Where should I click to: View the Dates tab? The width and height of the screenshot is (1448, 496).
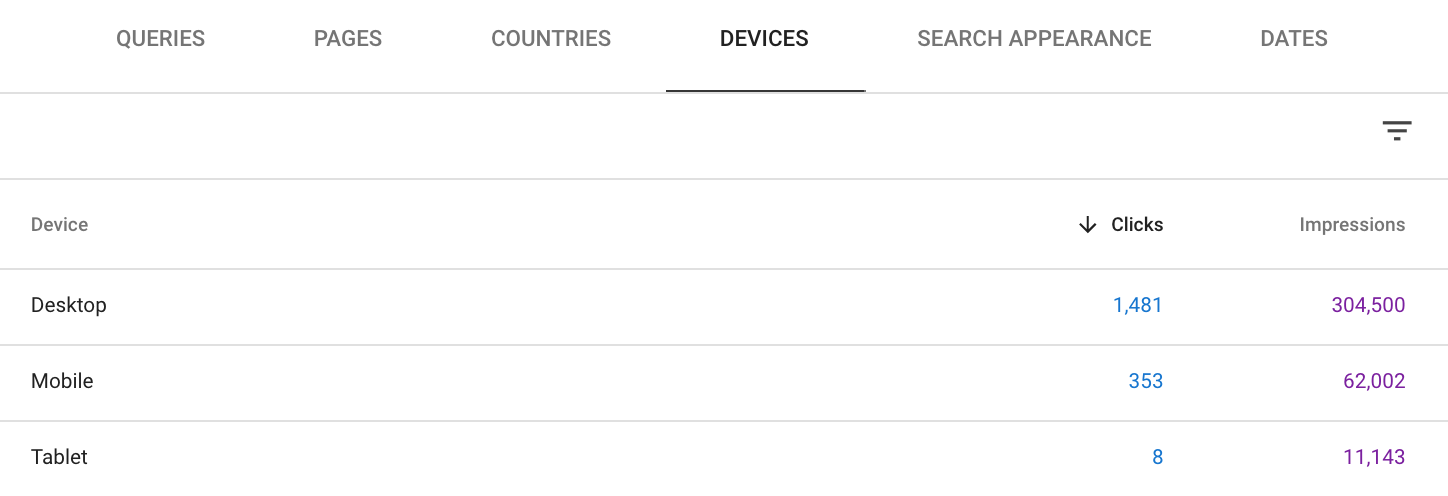[x=1294, y=39]
